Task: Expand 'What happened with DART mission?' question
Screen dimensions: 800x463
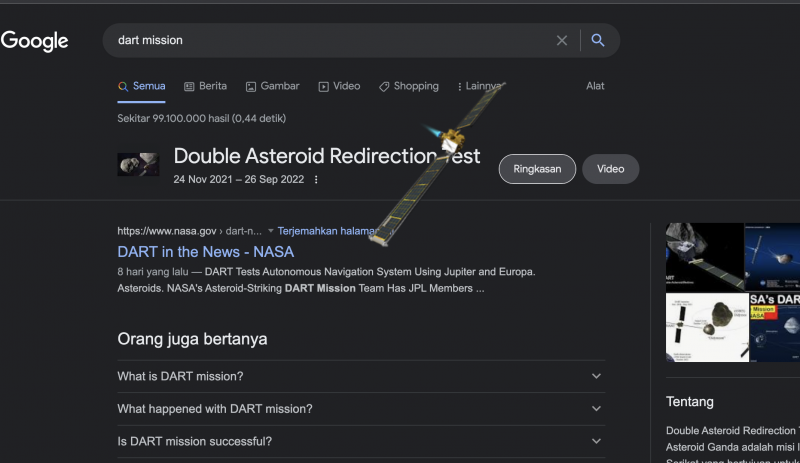Action: click(361, 409)
